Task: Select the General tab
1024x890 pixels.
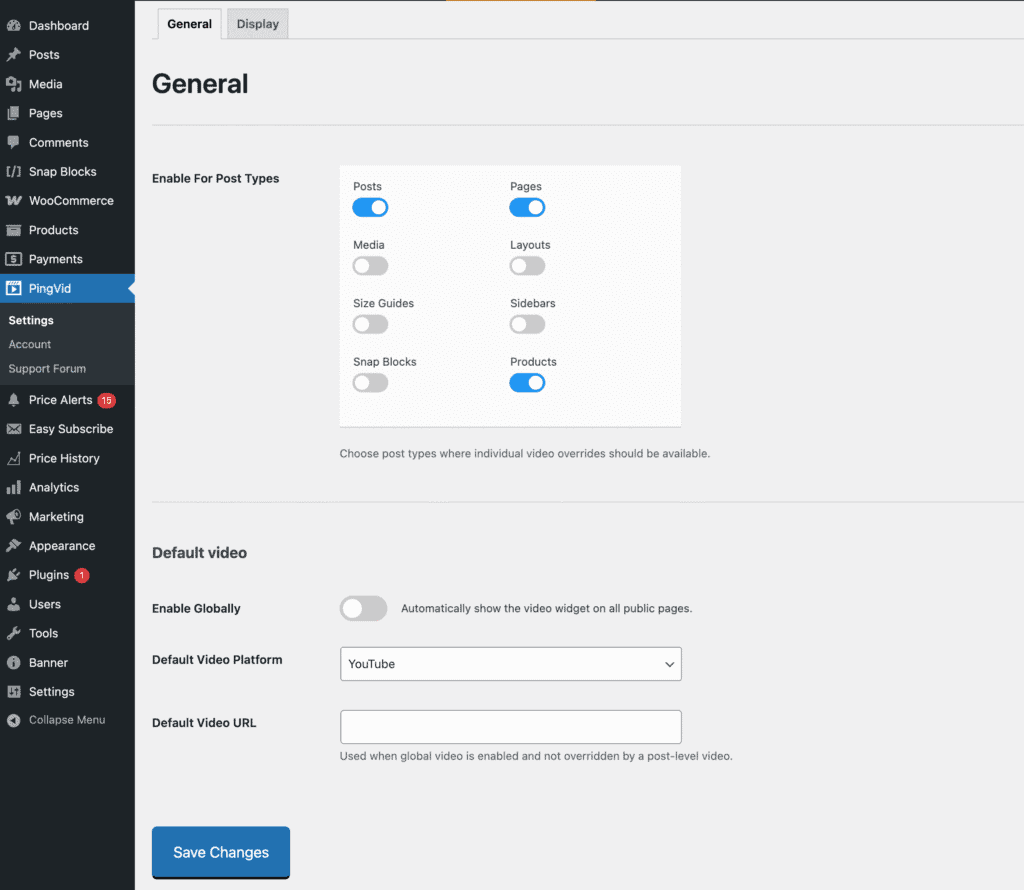Action: (x=189, y=23)
